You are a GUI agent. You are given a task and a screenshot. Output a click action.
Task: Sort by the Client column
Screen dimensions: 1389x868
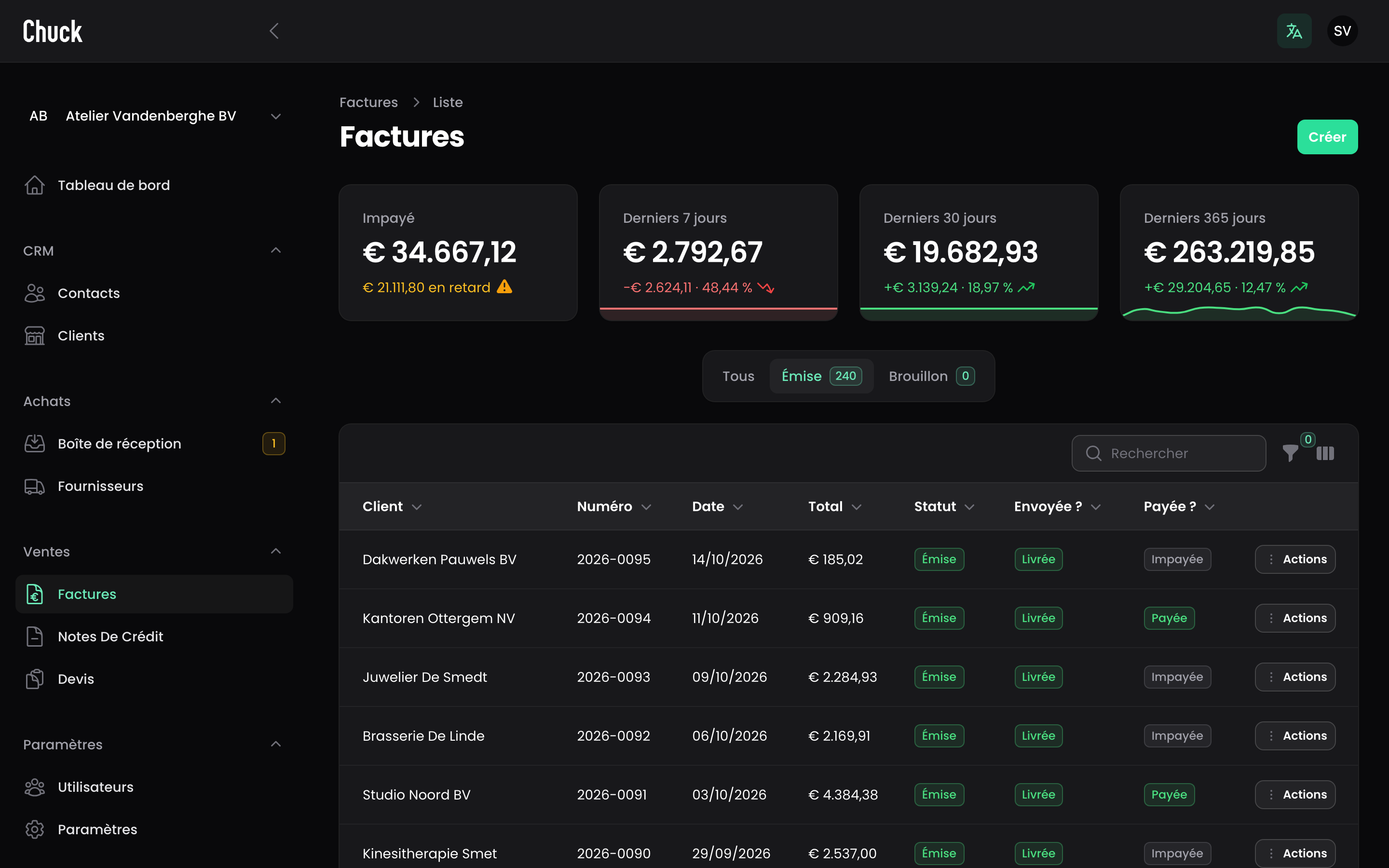(x=393, y=506)
